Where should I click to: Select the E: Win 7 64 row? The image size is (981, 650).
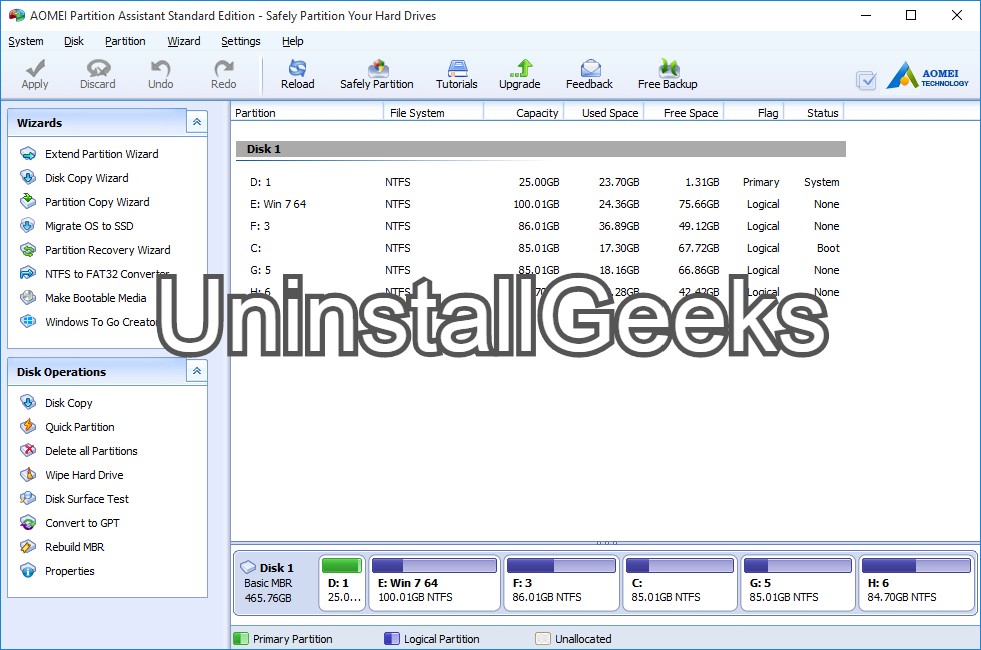(541, 204)
